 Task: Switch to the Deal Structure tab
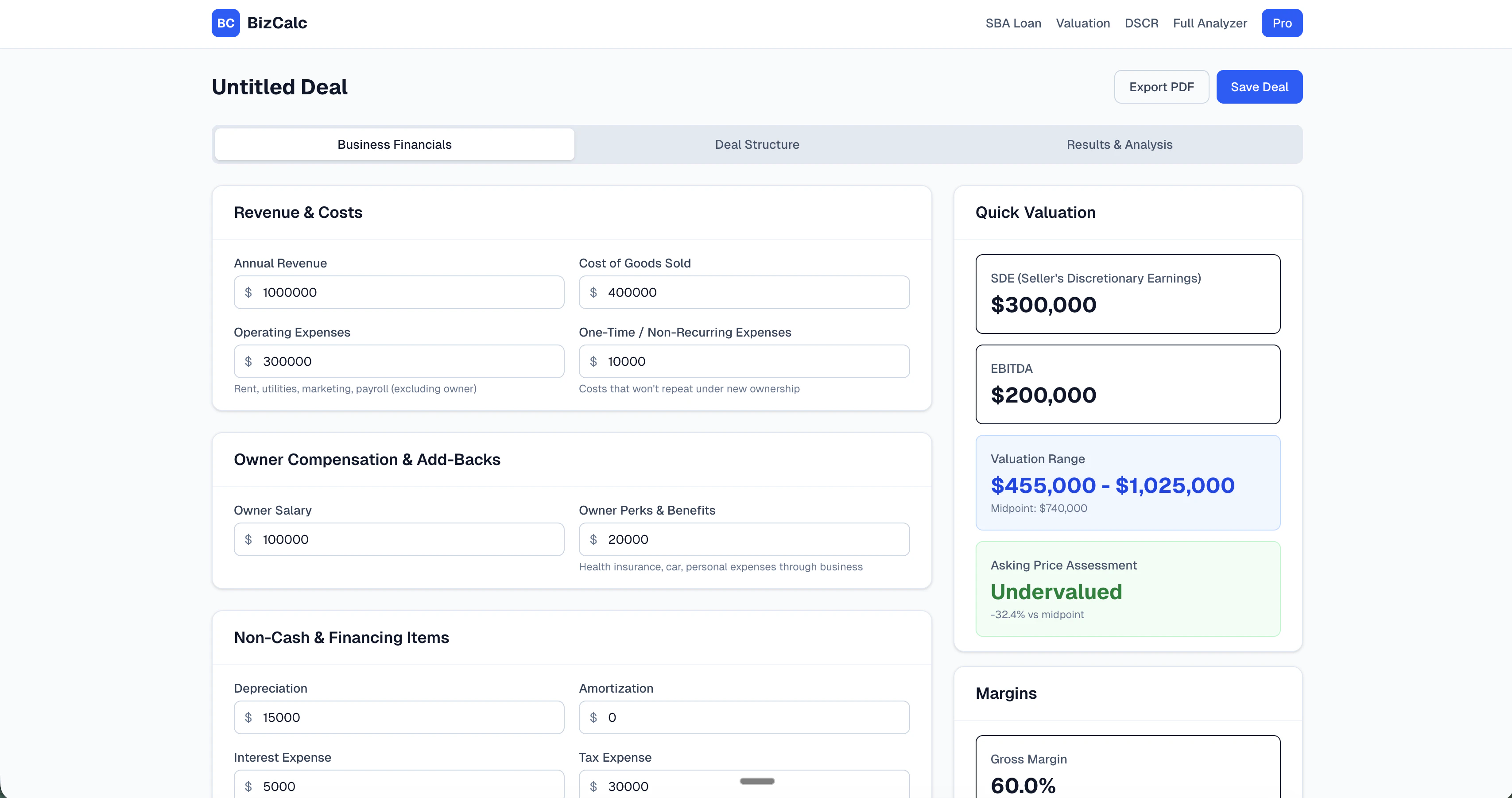click(756, 144)
